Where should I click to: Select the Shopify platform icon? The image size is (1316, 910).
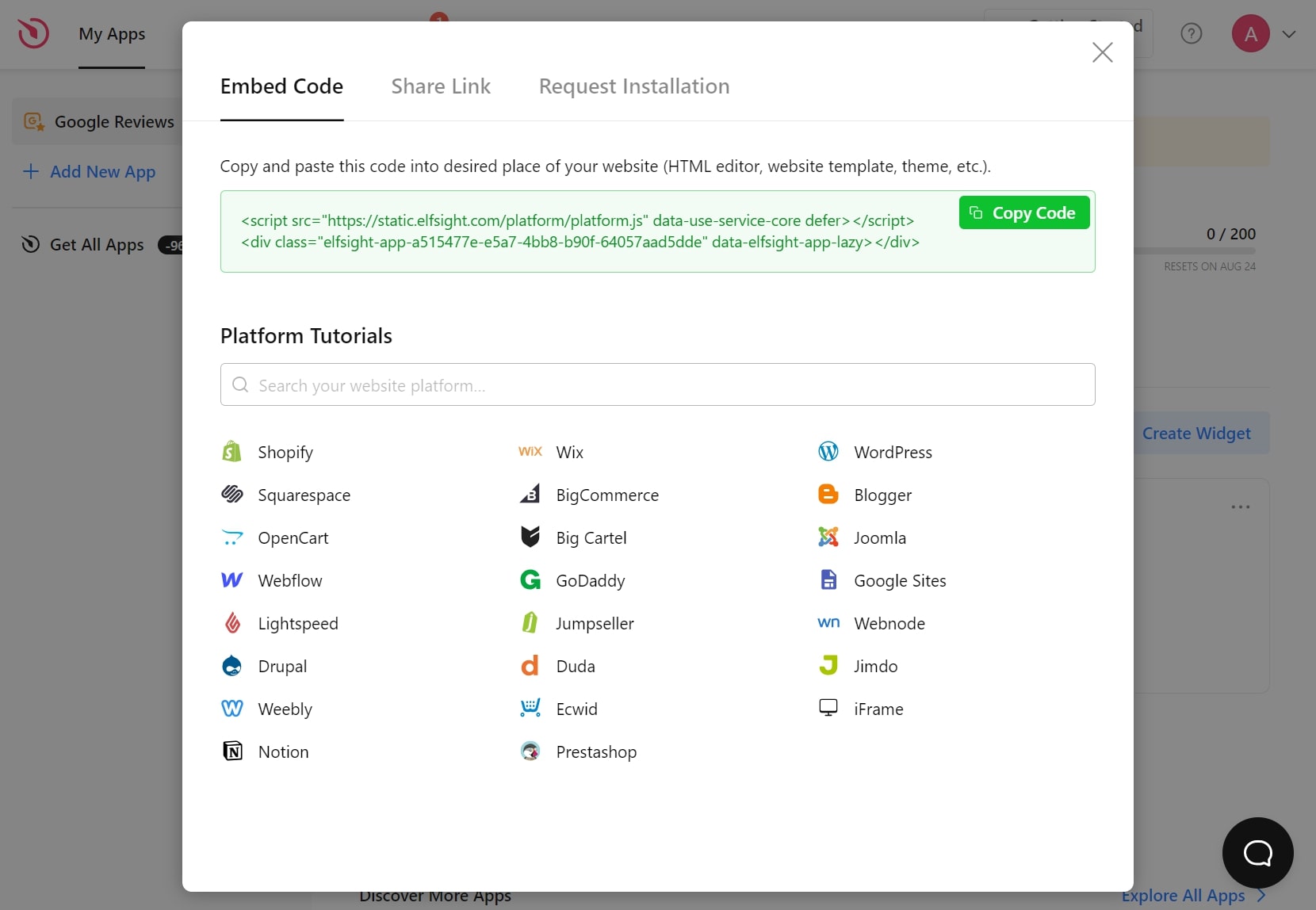(231, 452)
